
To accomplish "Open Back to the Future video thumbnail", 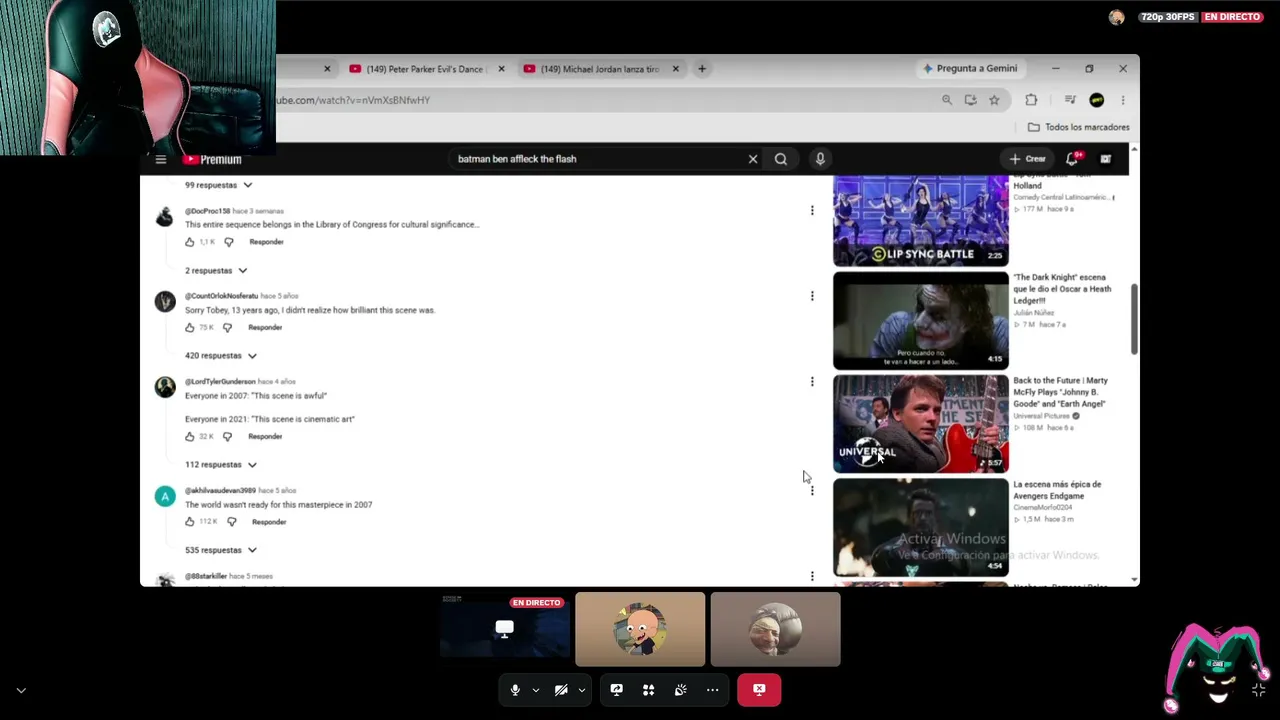I will click(921, 424).
